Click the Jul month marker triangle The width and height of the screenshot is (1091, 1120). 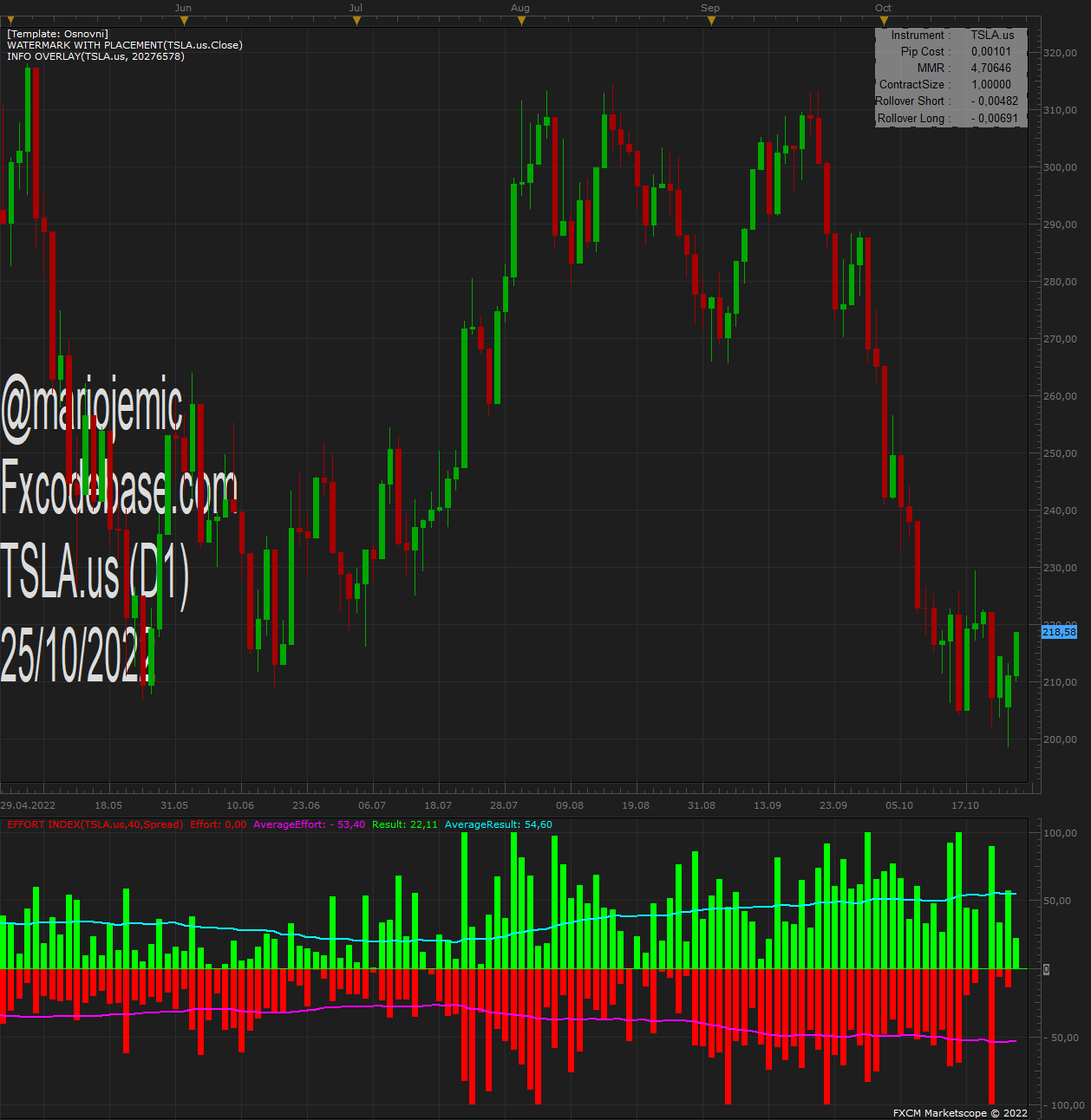pyautogui.click(x=356, y=21)
